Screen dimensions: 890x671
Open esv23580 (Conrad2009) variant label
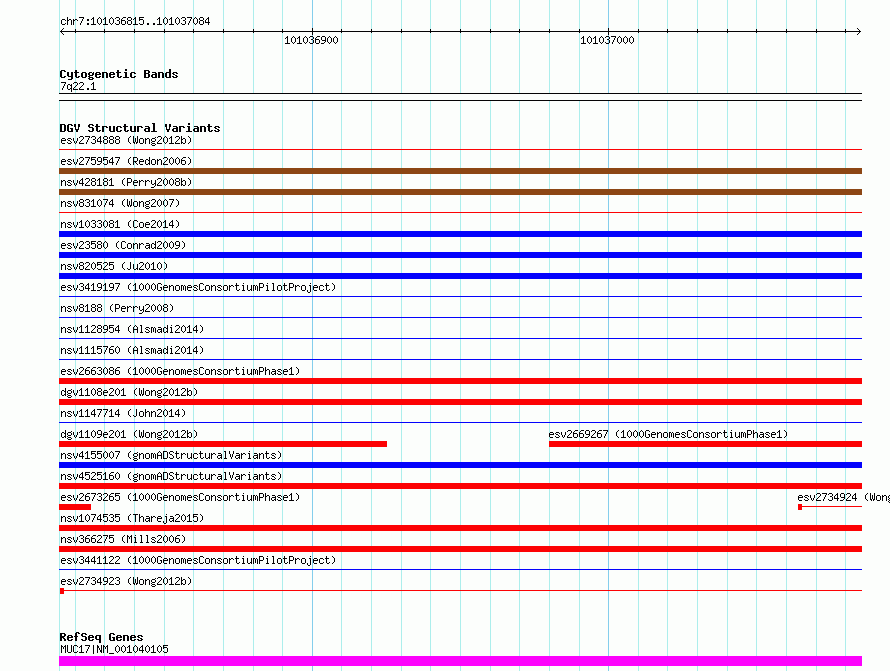(x=123, y=245)
